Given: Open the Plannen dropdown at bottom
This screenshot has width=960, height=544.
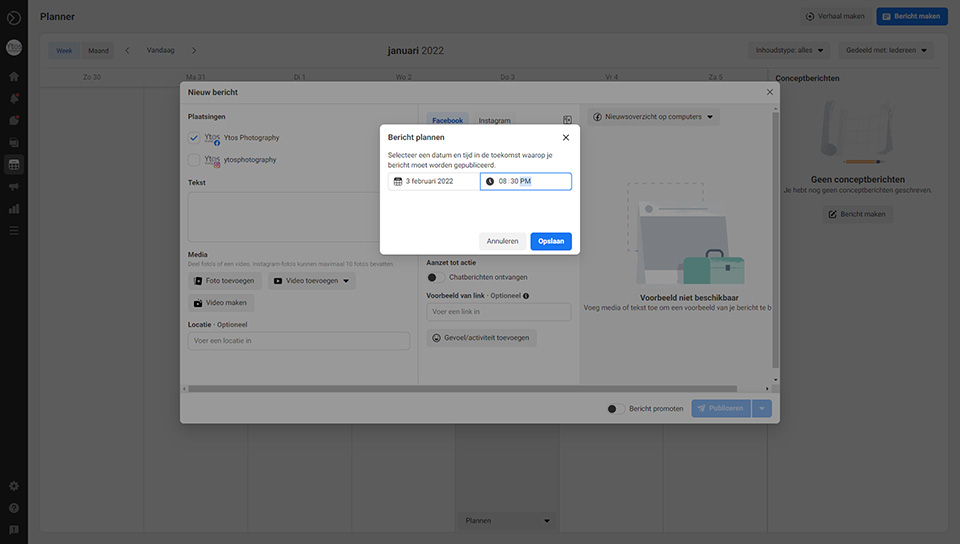Looking at the screenshot, I should [x=507, y=521].
